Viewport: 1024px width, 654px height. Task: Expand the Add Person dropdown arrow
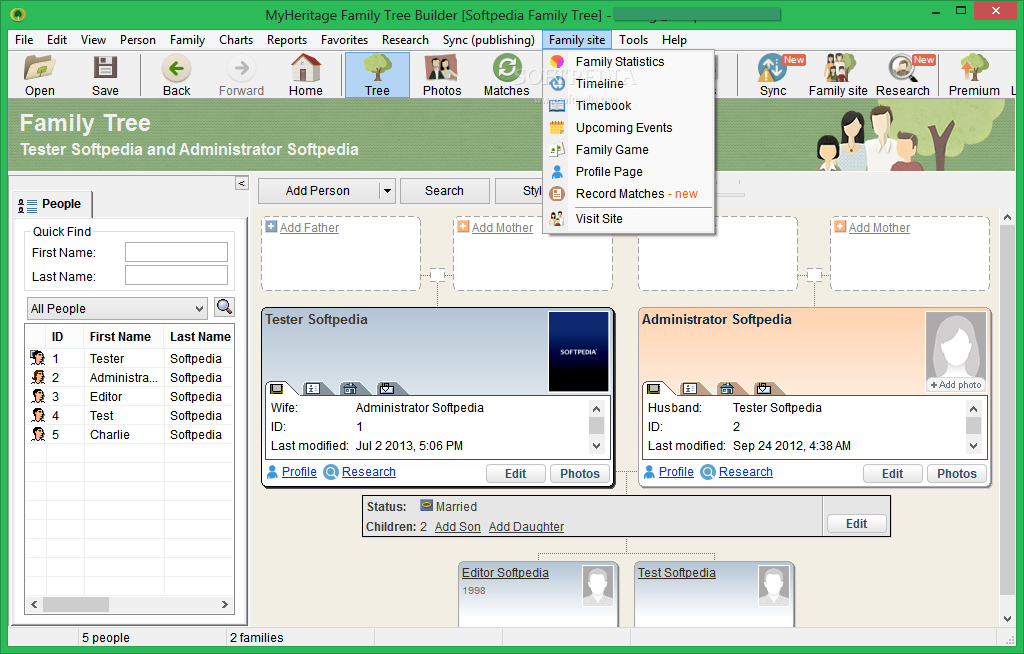tap(387, 191)
